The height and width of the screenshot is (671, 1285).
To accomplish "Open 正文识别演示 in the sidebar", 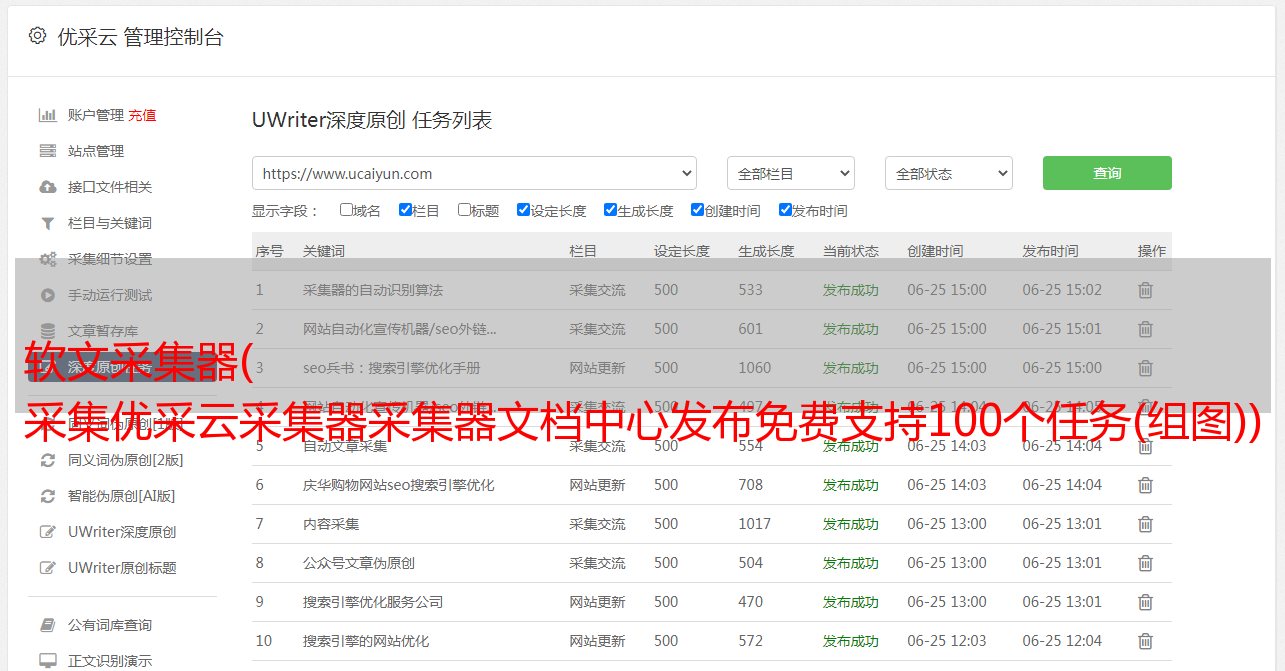I will tap(110, 661).
